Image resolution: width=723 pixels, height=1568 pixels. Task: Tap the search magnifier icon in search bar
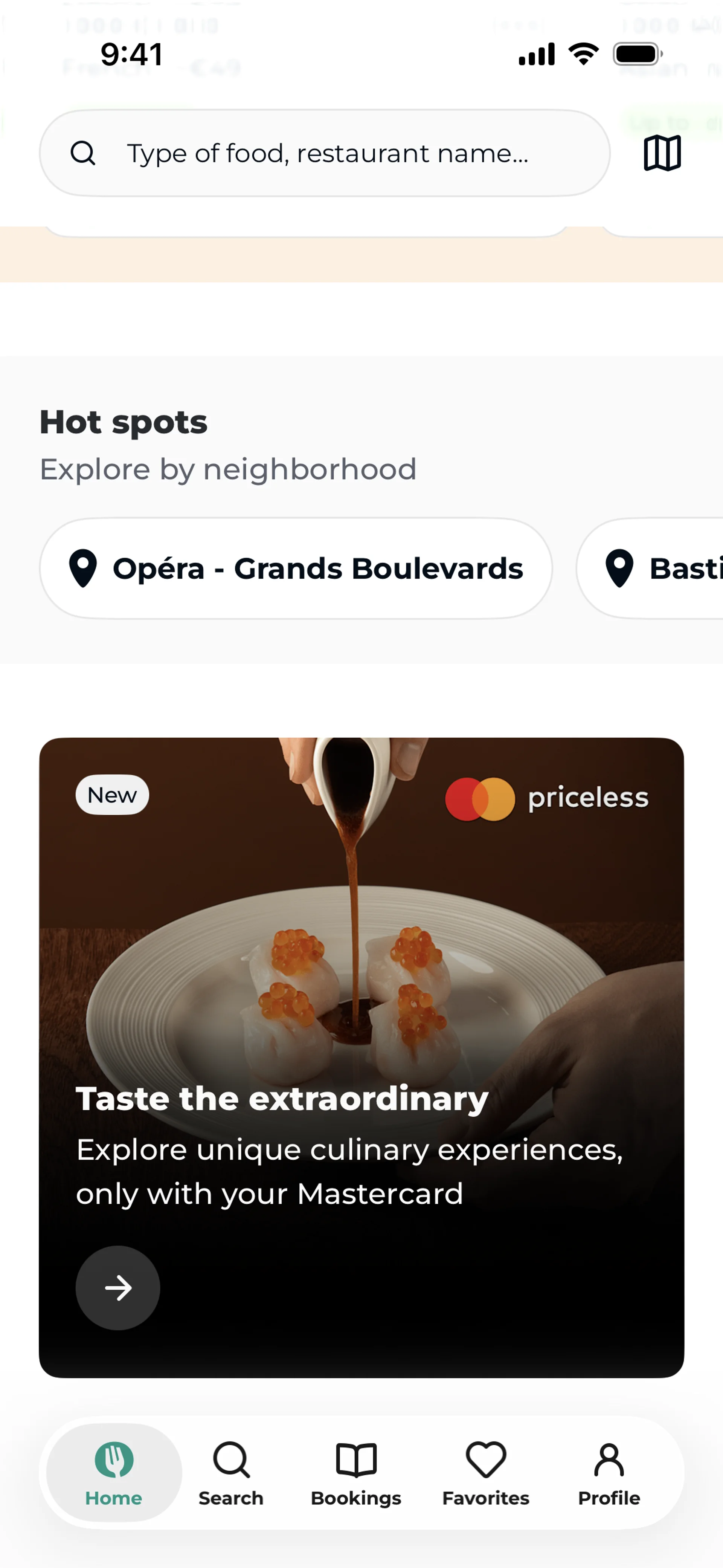coord(83,153)
